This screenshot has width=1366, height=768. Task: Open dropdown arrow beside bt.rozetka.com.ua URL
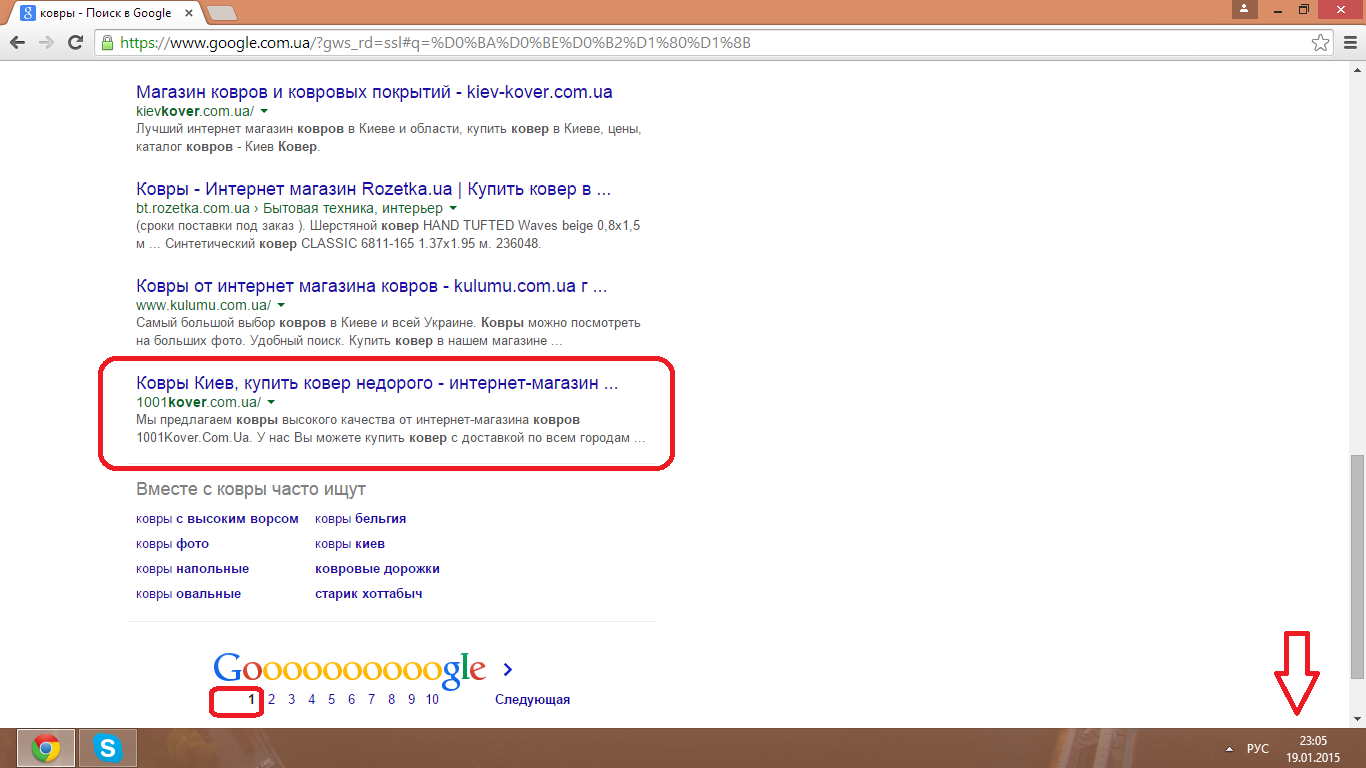(453, 208)
